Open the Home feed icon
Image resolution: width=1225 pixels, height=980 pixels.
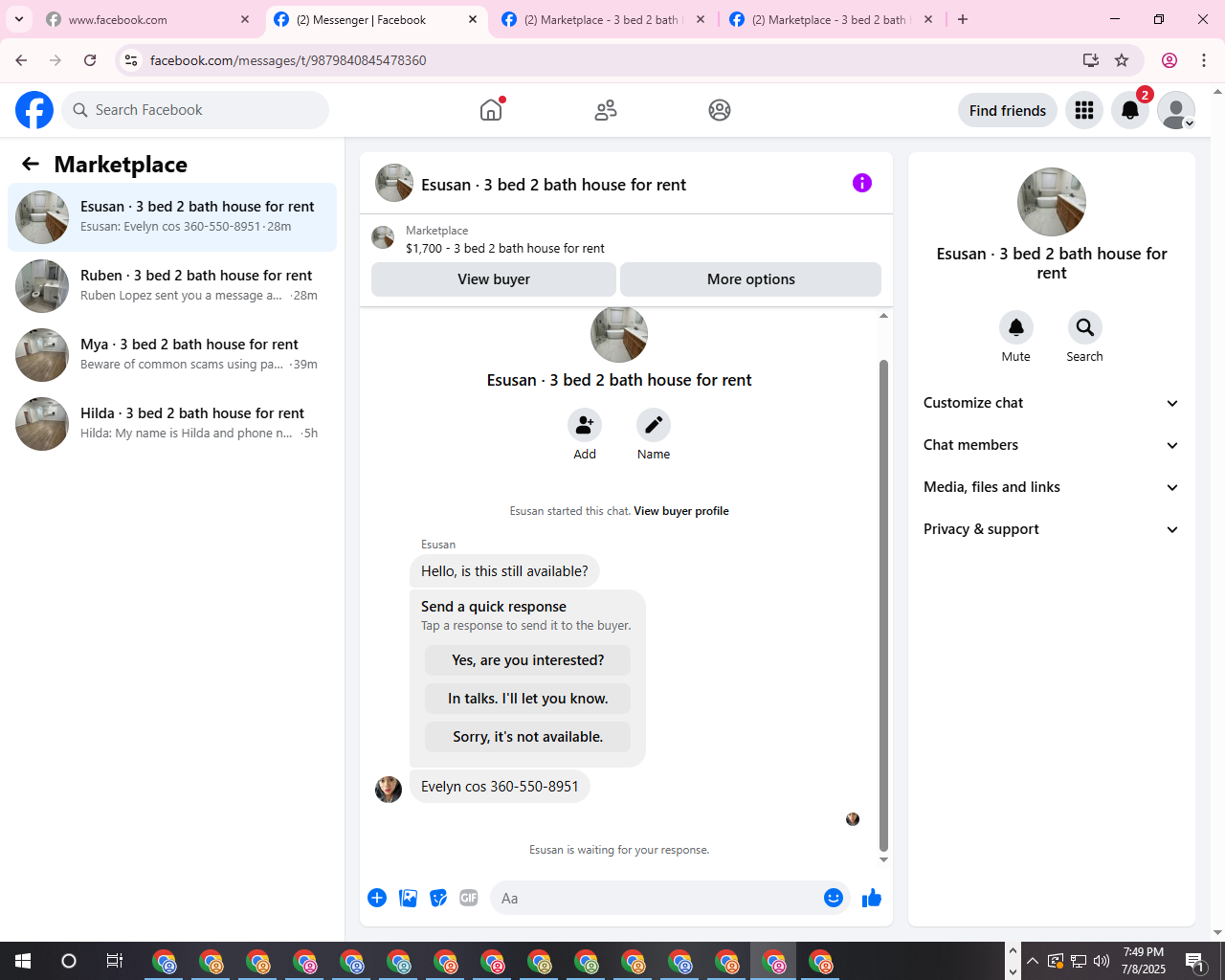pos(491,110)
